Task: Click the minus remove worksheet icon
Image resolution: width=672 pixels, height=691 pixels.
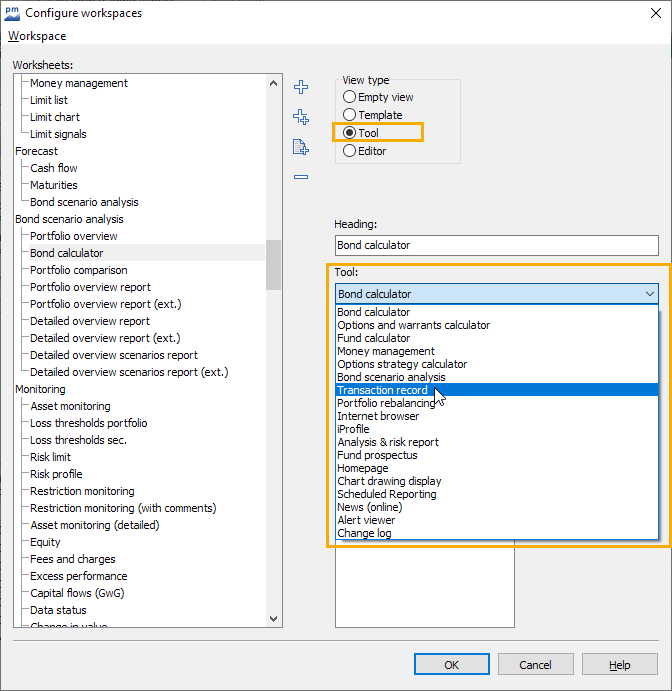Action: coord(300,177)
